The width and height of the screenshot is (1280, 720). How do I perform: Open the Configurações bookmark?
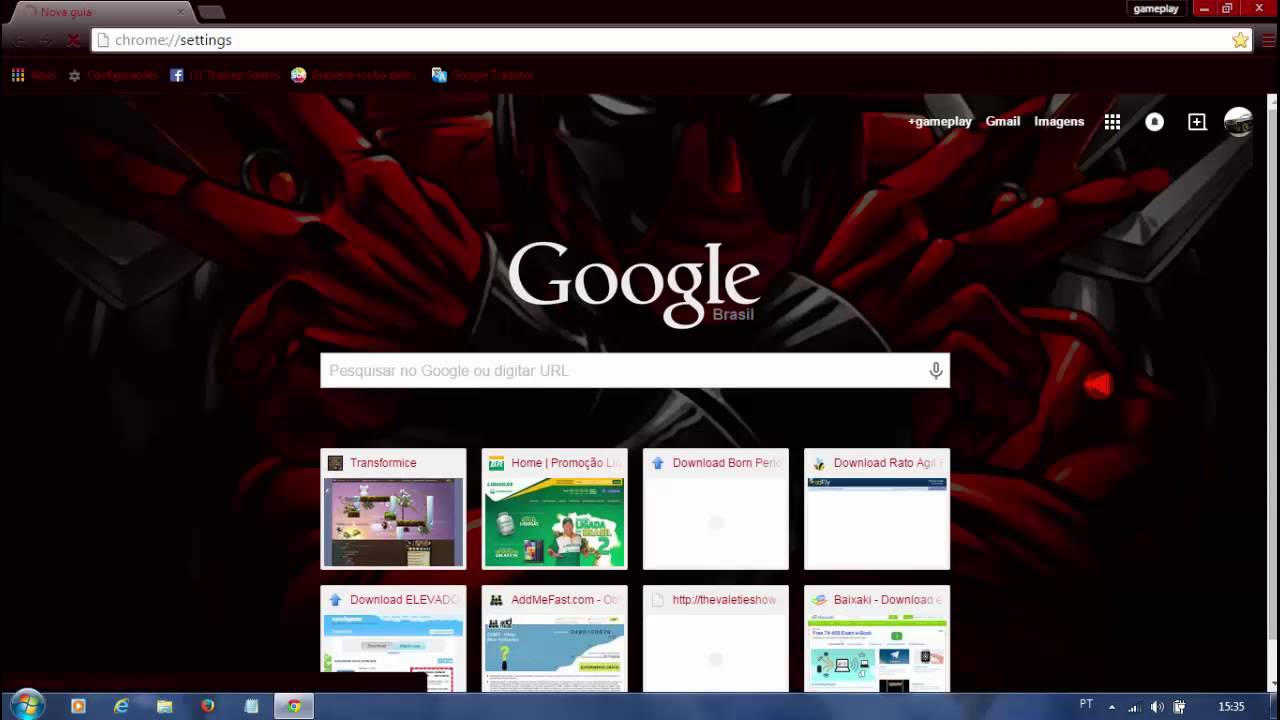(x=113, y=75)
